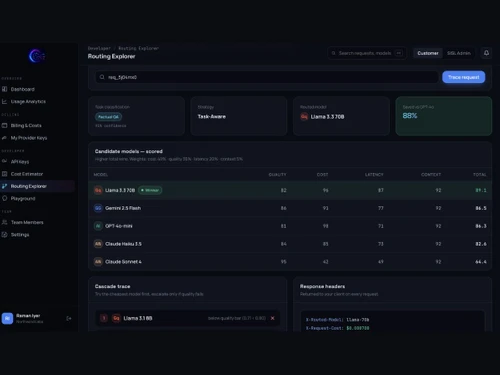The height and width of the screenshot is (375, 500).
Task: Click the Winner badge
Action: coord(150,190)
